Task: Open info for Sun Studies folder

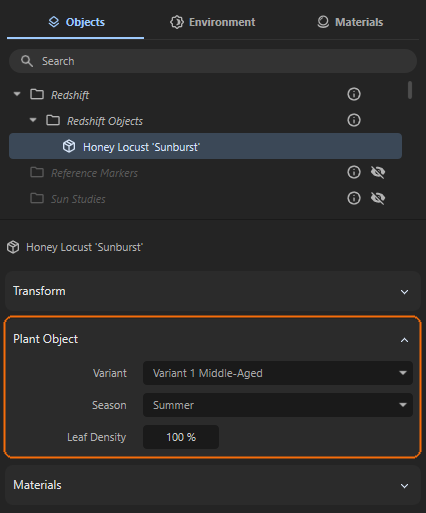Action: tap(354, 198)
